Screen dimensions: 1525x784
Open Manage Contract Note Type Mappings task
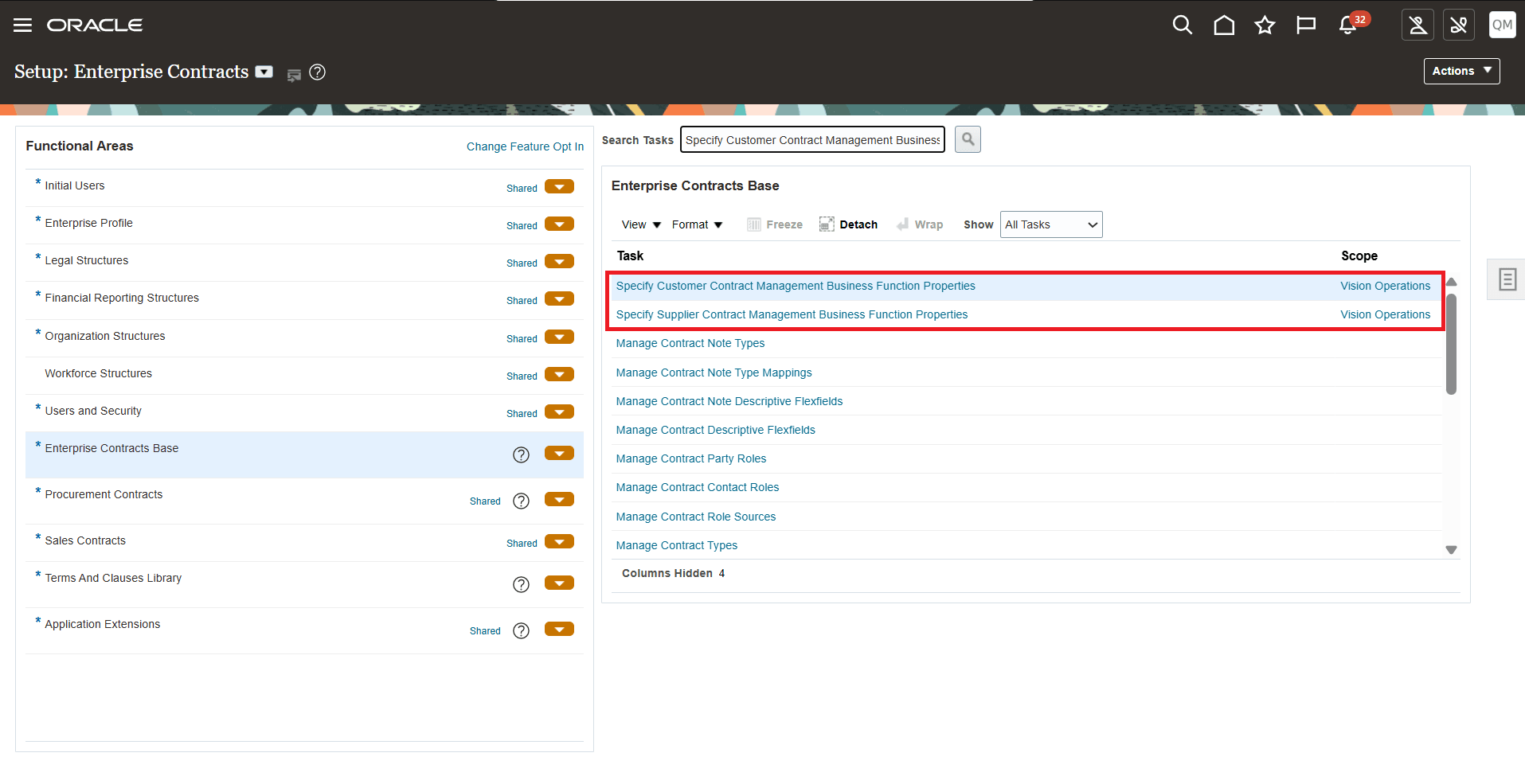[714, 372]
